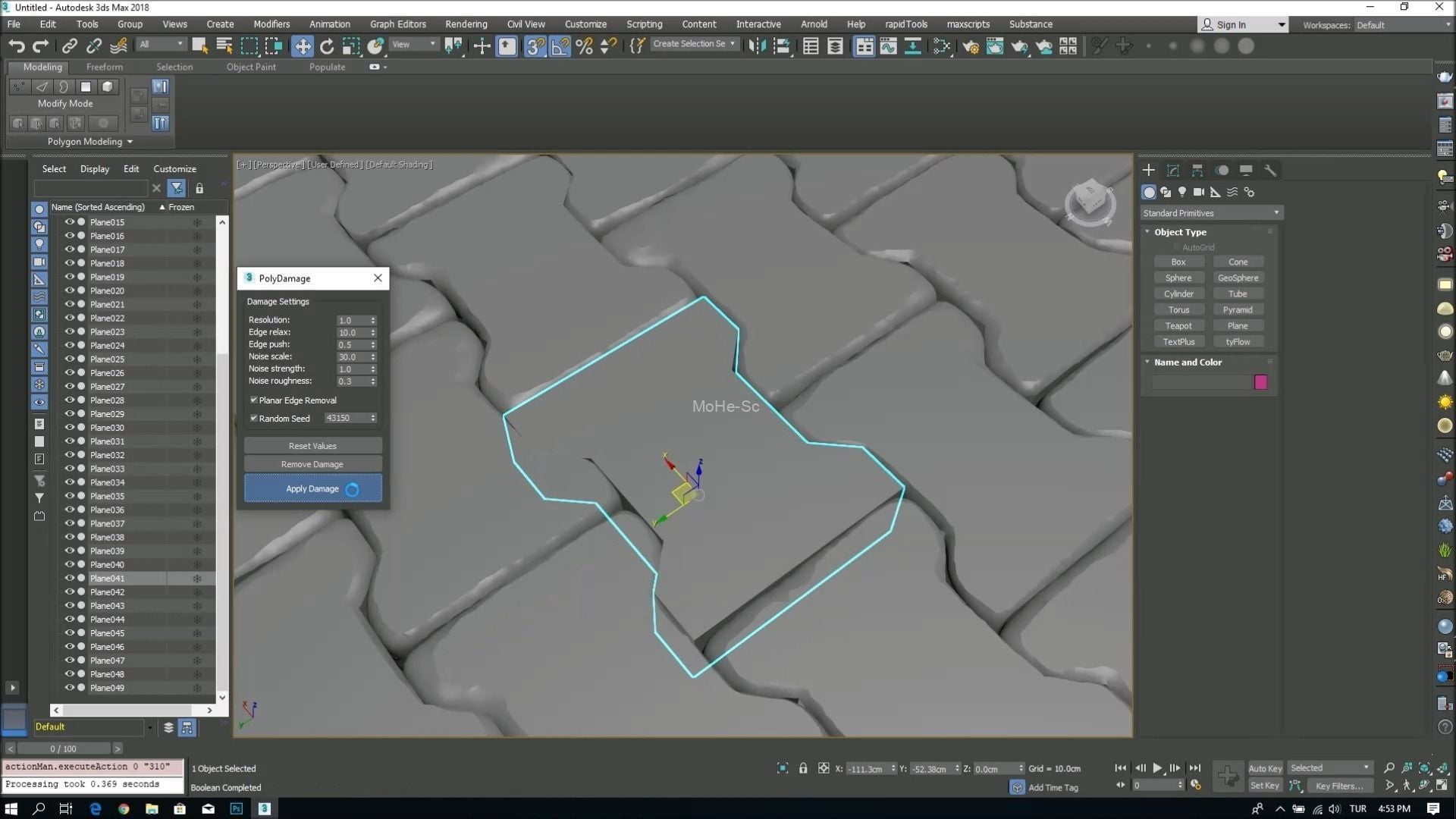The image size is (1456, 819).
Task: Click the Undo arrow icon
Action: click(16, 46)
